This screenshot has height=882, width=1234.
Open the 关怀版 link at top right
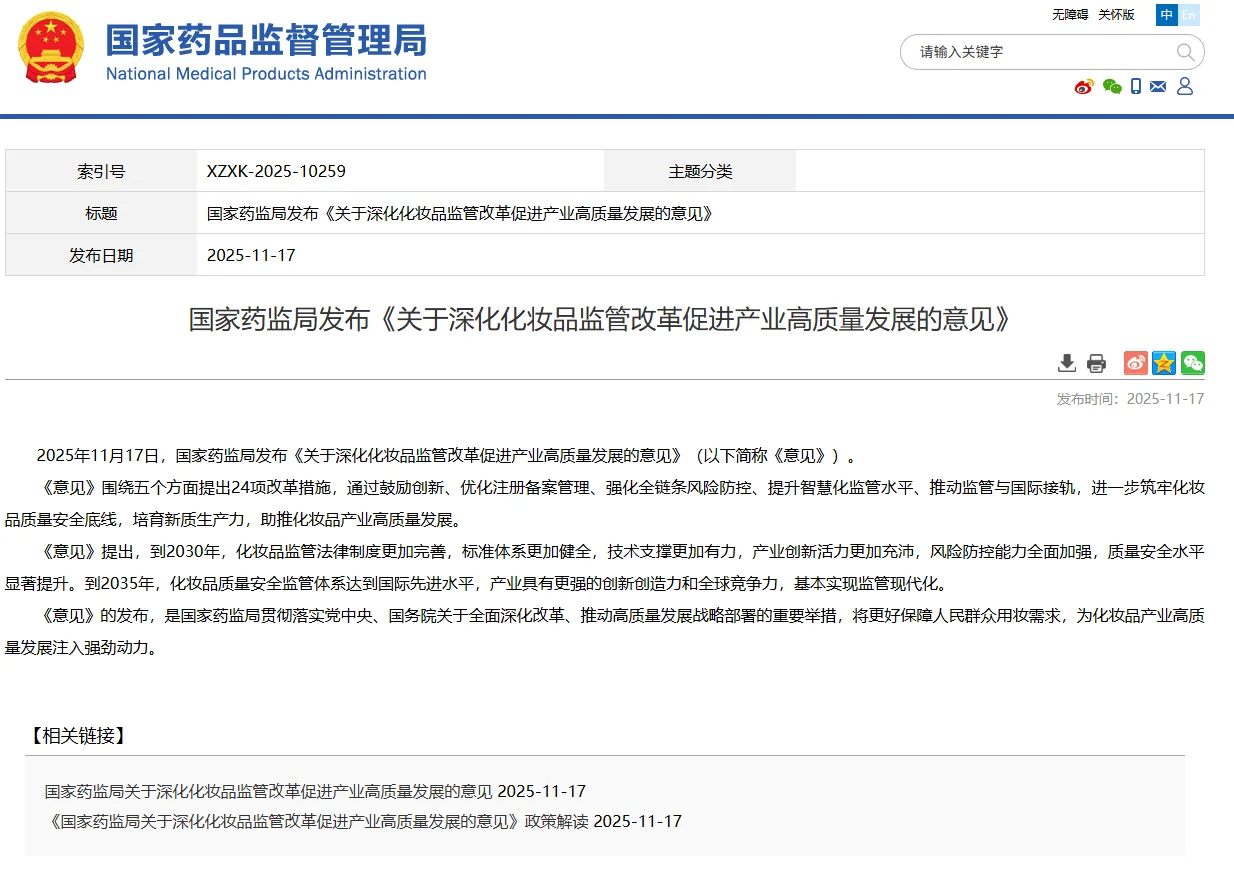pos(1114,15)
